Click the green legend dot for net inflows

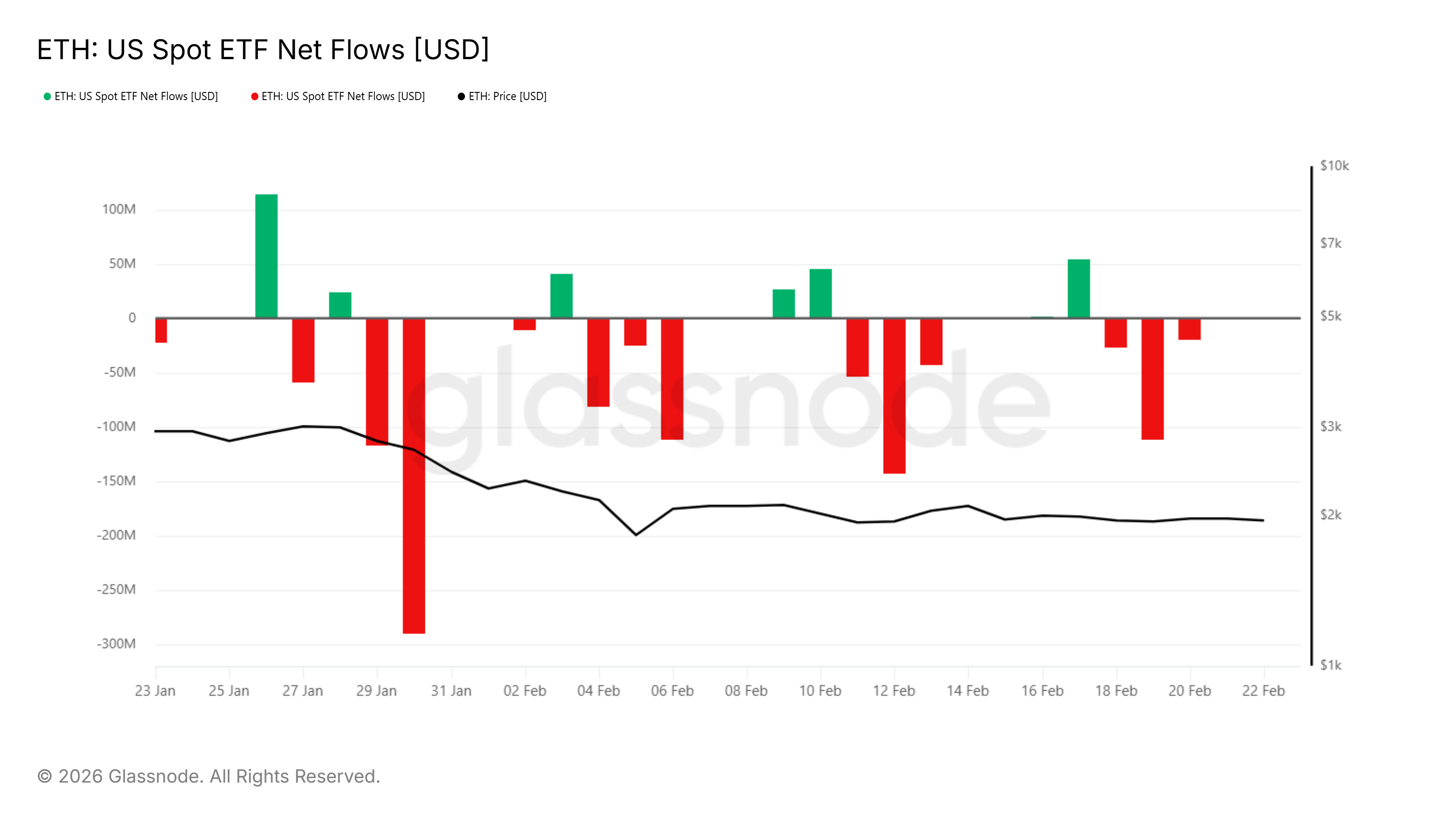(47, 96)
